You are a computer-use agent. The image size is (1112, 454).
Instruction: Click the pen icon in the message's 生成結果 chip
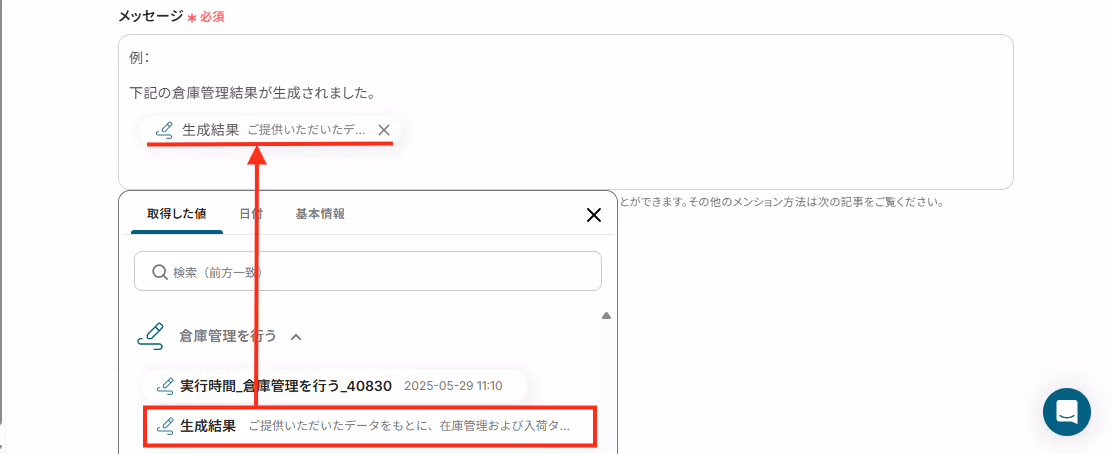pyautogui.click(x=164, y=130)
